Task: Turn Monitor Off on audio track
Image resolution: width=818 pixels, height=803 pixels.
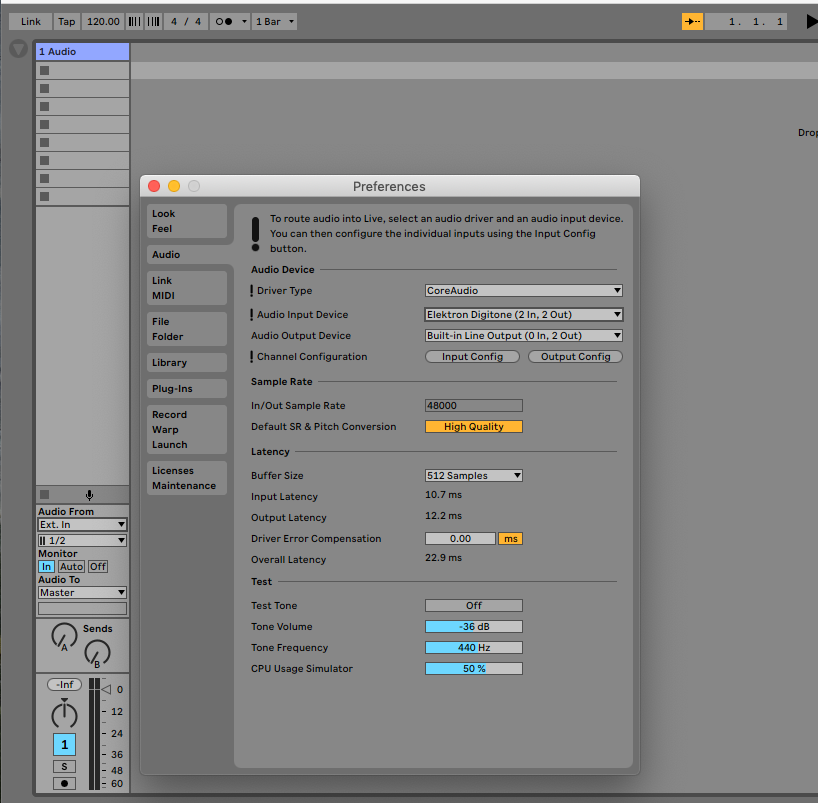Action: [97, 566]
